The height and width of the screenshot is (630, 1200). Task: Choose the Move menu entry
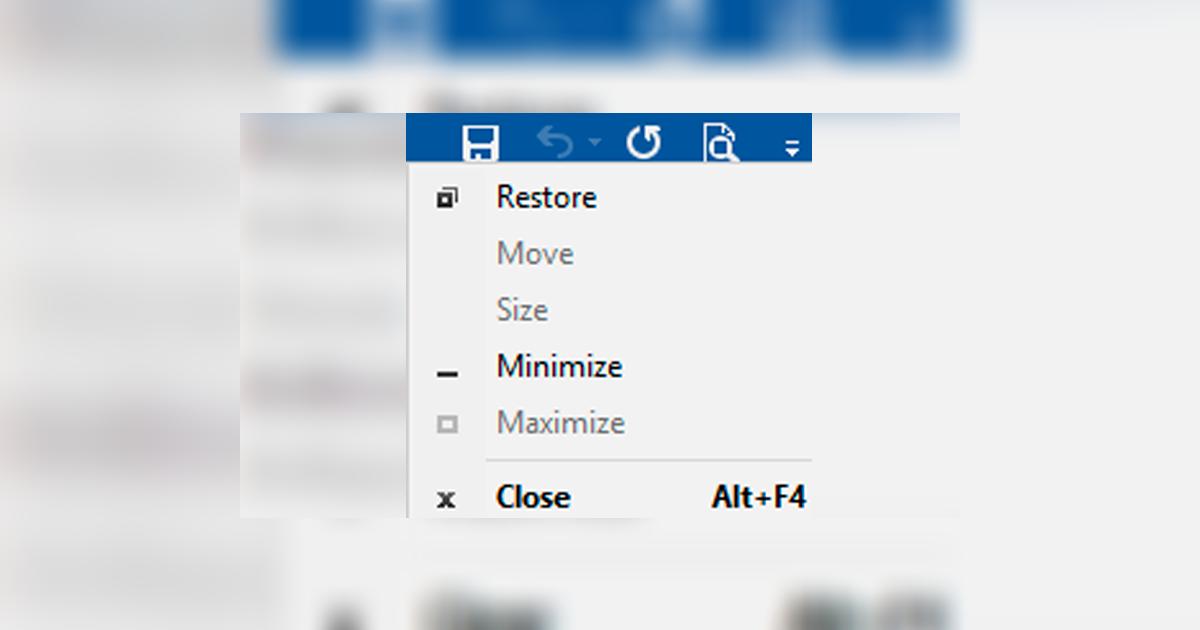click(535, 254)
